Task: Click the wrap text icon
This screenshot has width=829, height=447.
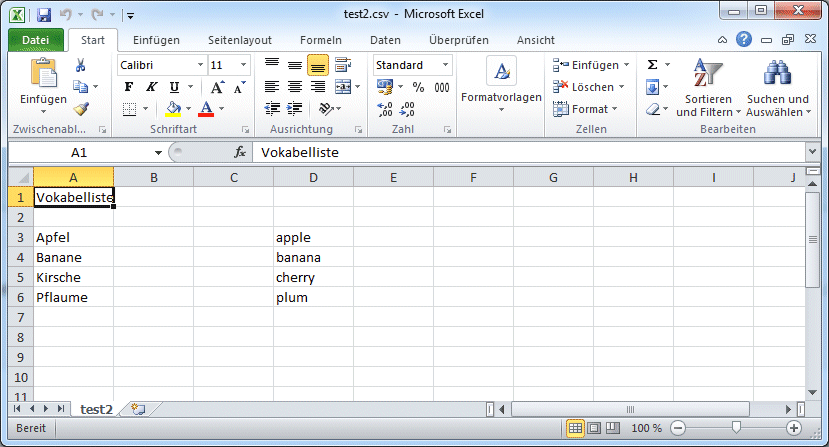Action: [x=343, y=65]
